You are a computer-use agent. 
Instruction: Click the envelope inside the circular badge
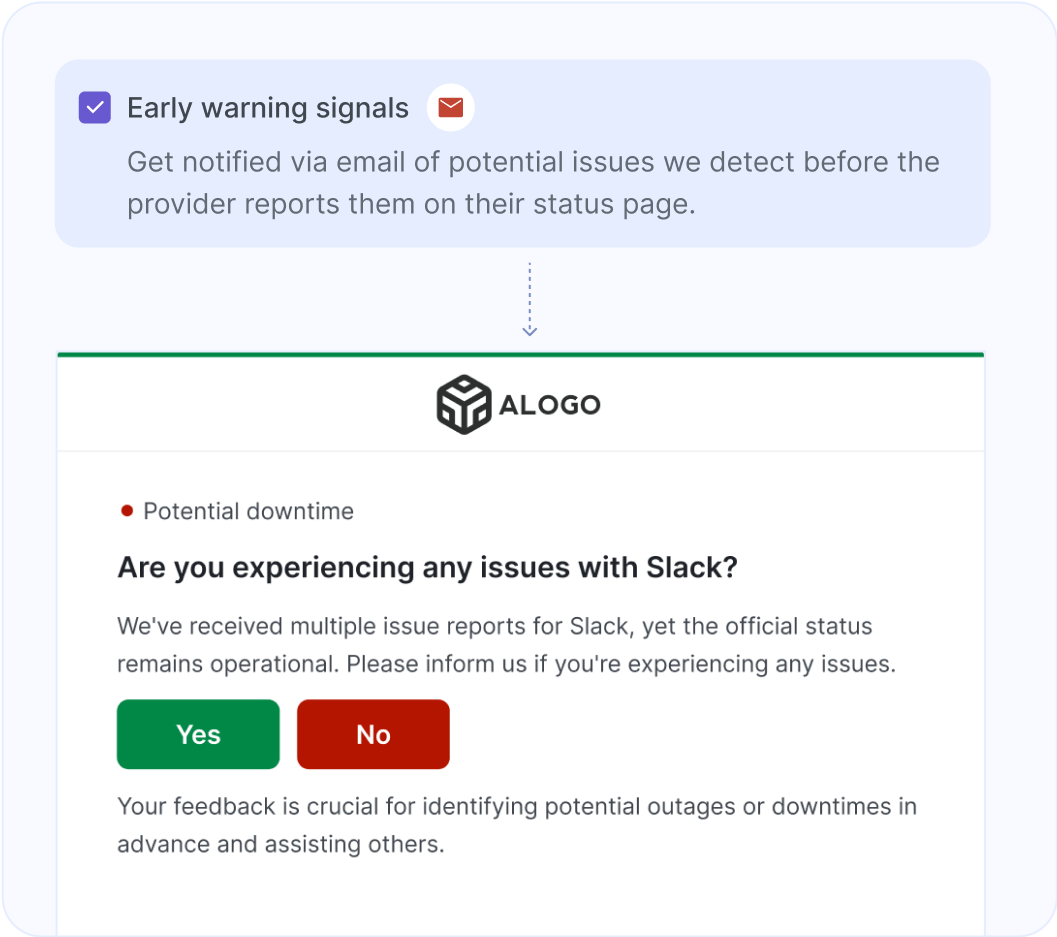click(x=450, y=107)
